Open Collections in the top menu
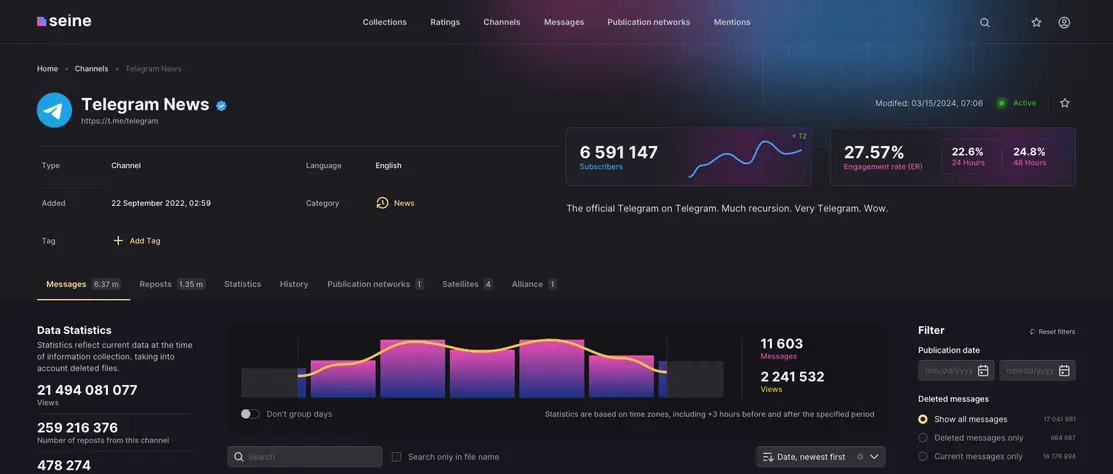The height and width of the screenshot is (474, 1113). (385, 22)
